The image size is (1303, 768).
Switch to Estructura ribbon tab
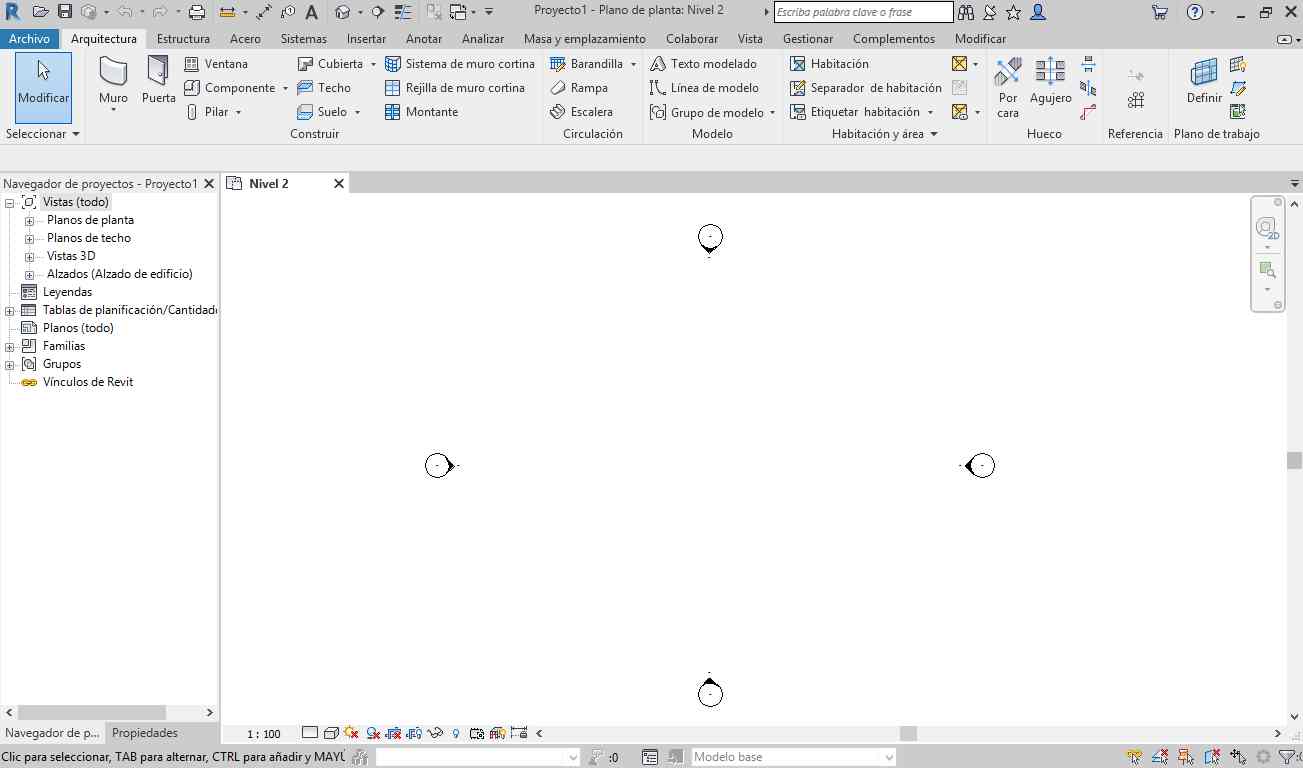tap(183, 39)
